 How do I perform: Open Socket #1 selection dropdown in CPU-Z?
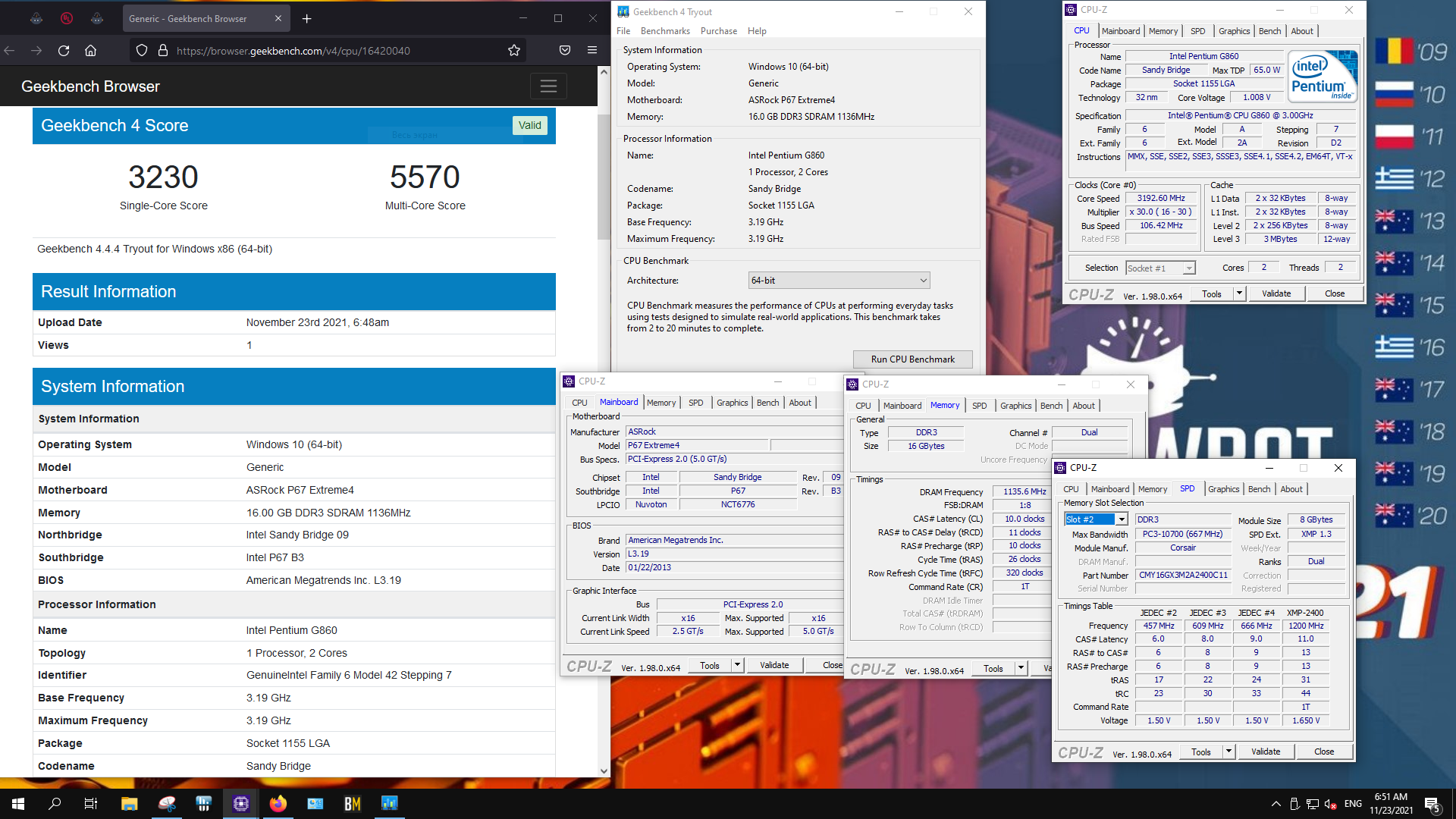pos(1160,268)
